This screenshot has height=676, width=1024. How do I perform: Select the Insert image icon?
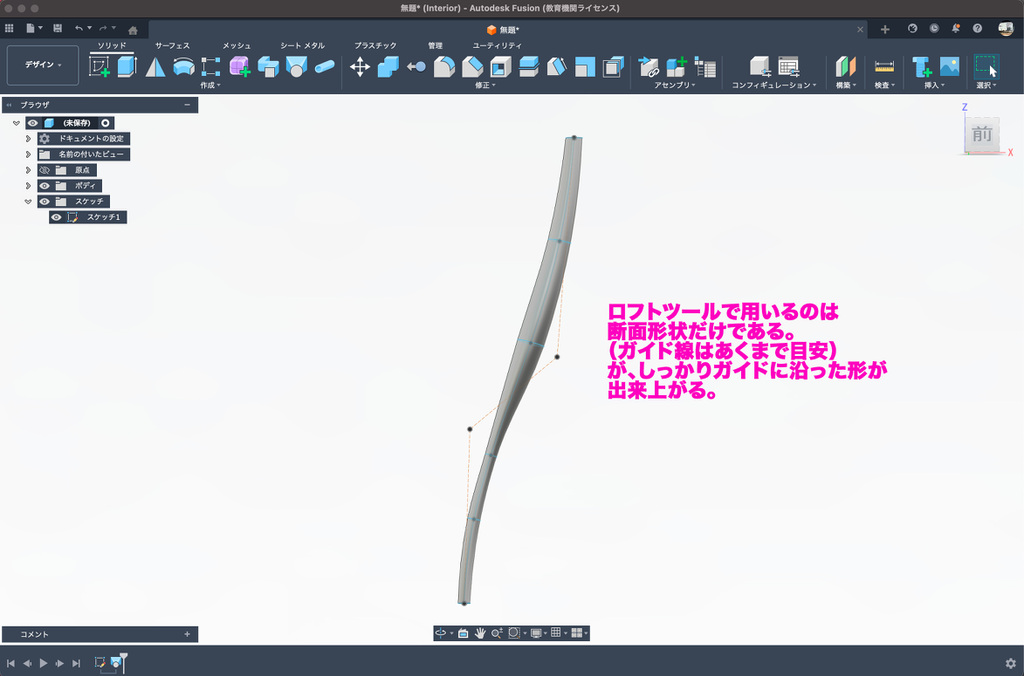click(x=949, y=67)
